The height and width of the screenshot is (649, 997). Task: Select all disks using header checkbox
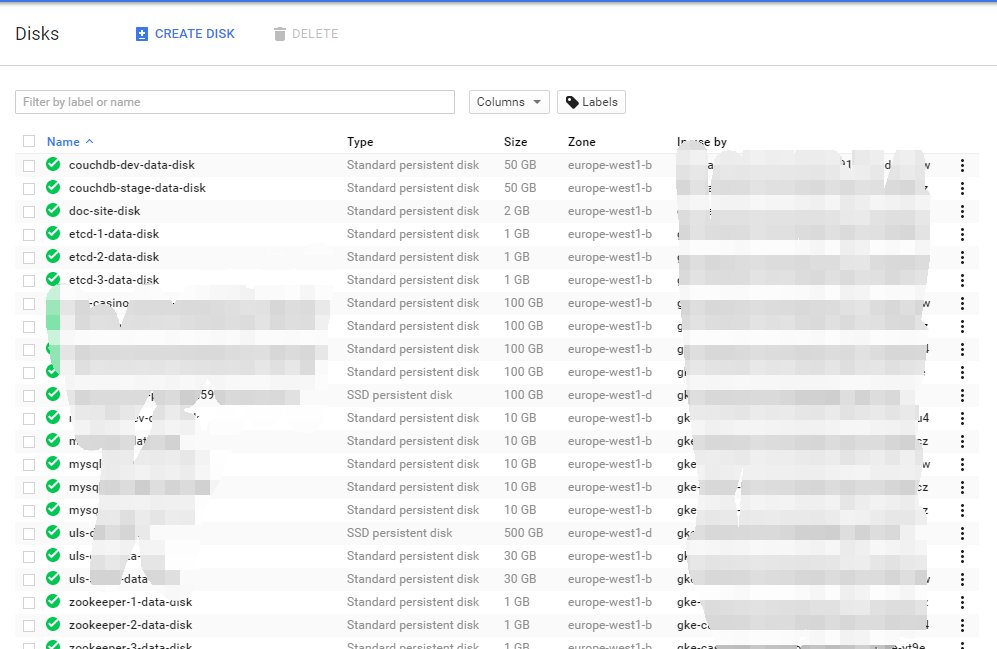click(x=28, y=141)
